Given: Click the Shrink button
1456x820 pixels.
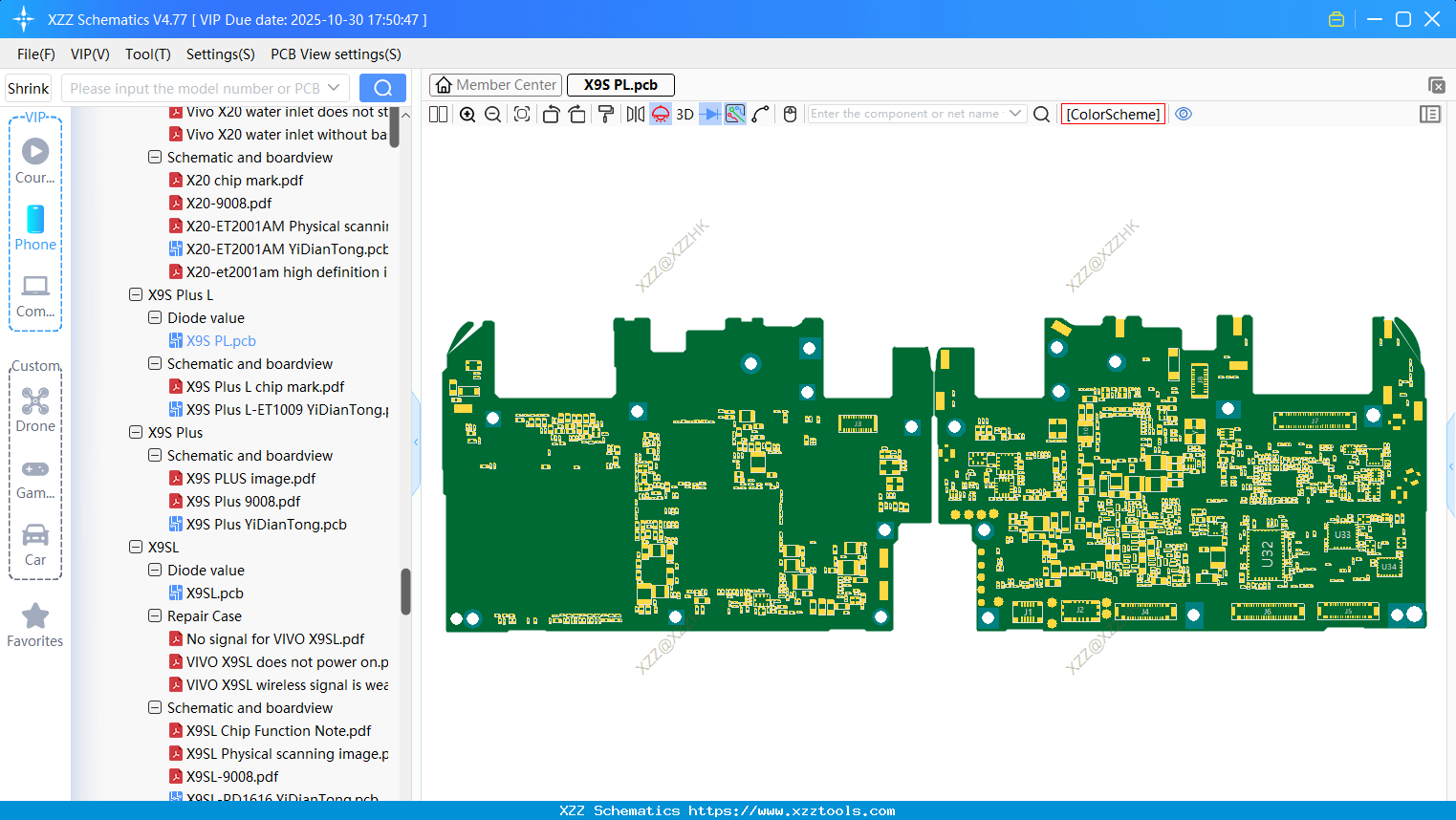Looking at the screenshot, I should (29, 89).
